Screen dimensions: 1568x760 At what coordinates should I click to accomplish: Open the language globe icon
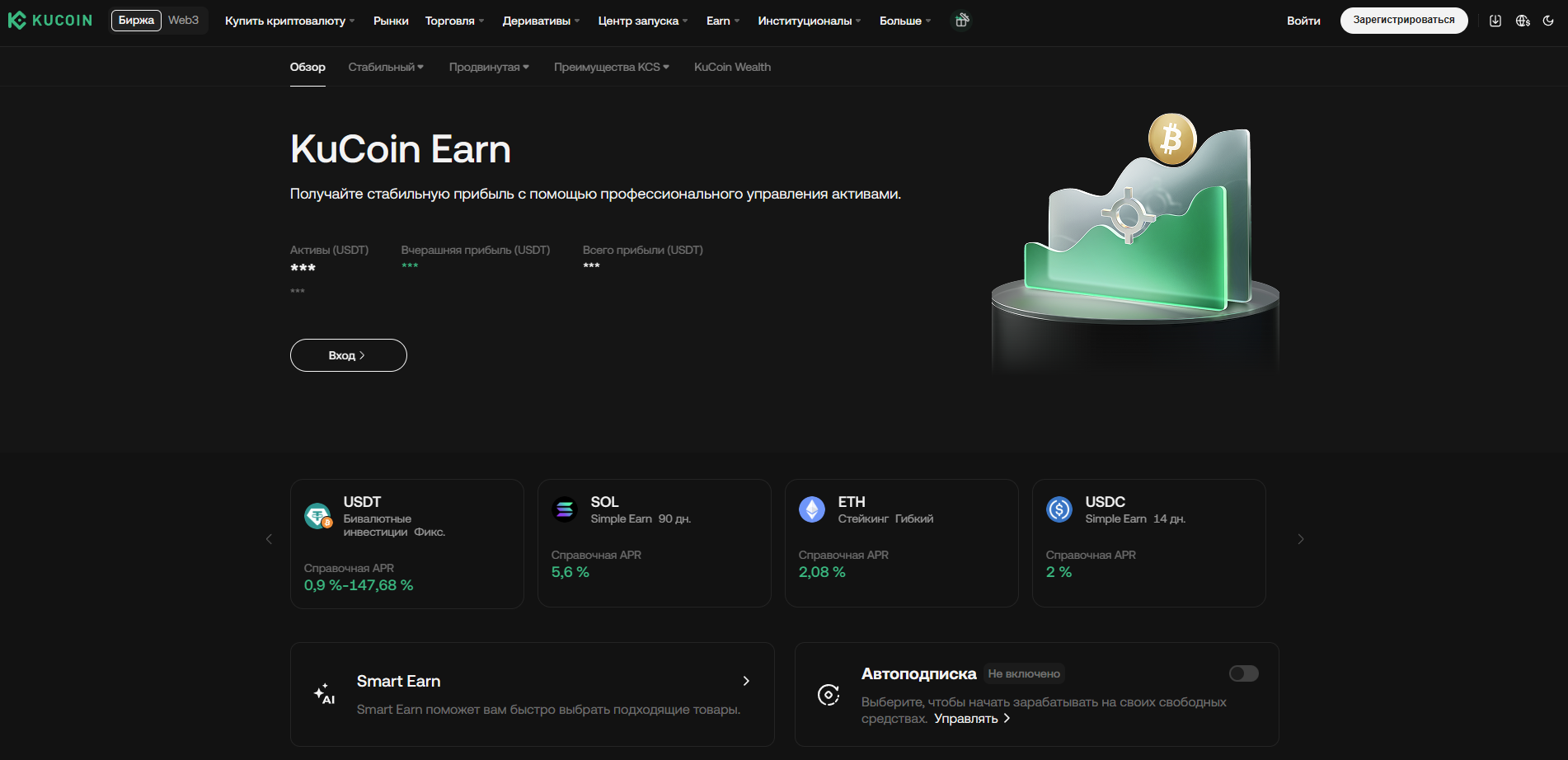pyautogui.click(x=1523, y=21)
